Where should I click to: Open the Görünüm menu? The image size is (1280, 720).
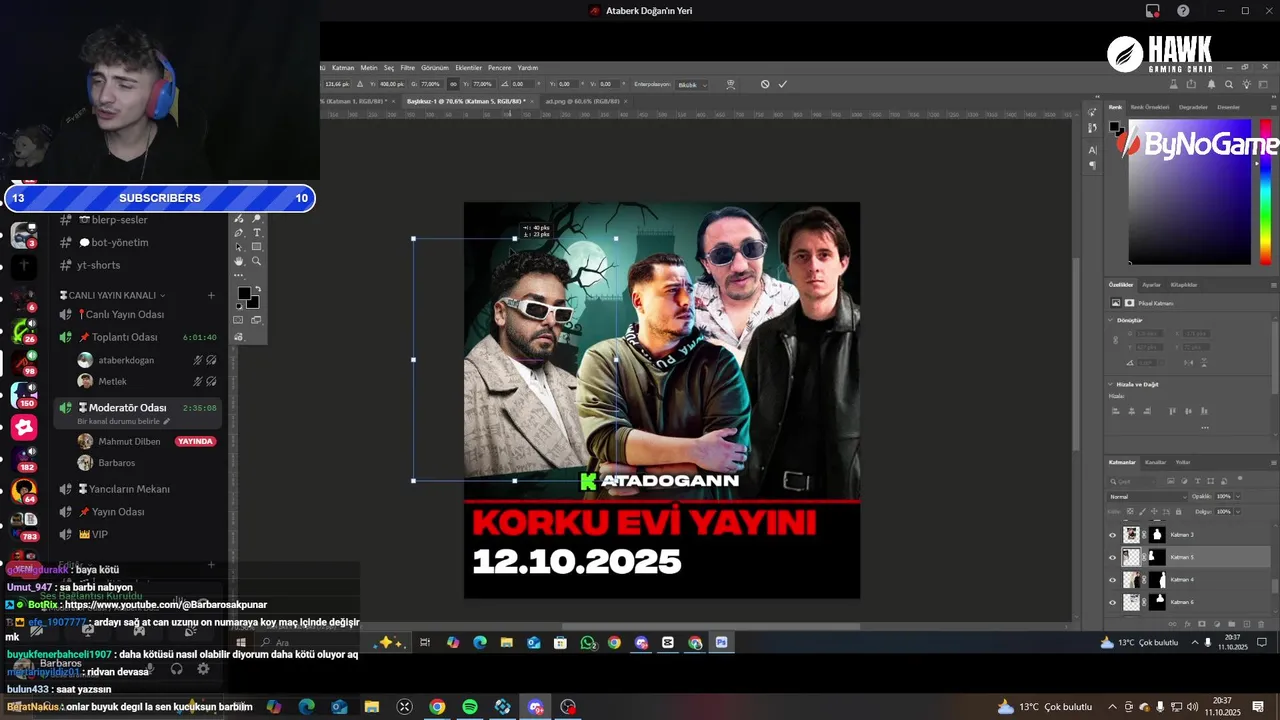click(x=435, y=68)
